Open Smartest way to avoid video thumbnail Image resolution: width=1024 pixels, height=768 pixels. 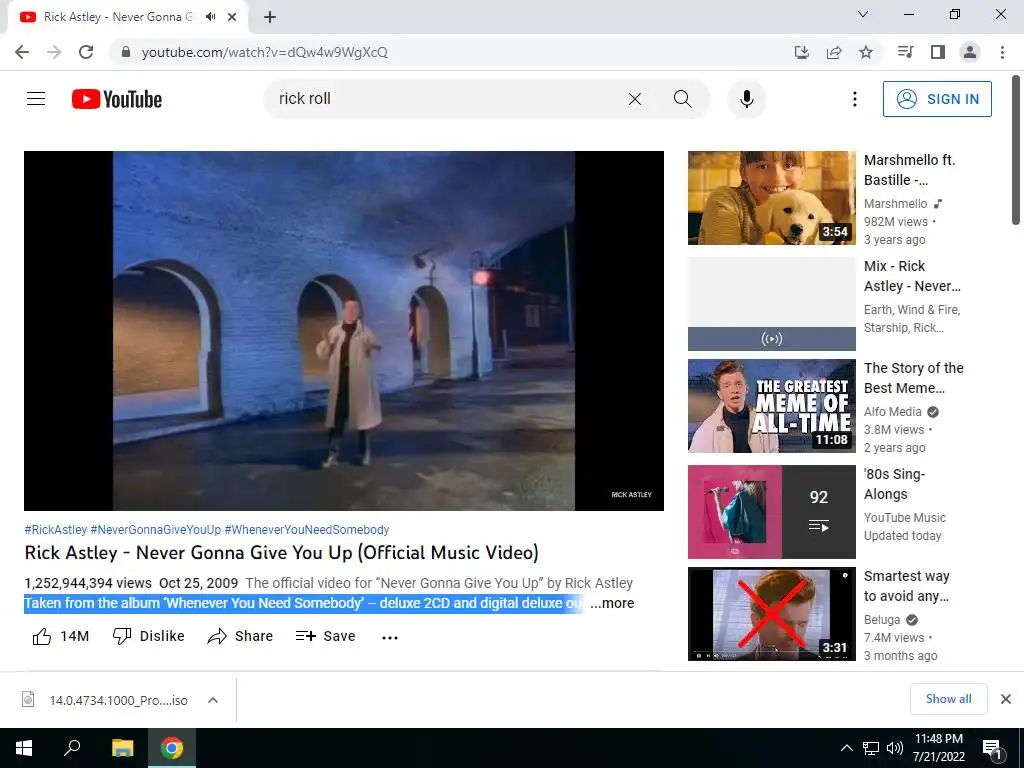click(x=771, y=614)
